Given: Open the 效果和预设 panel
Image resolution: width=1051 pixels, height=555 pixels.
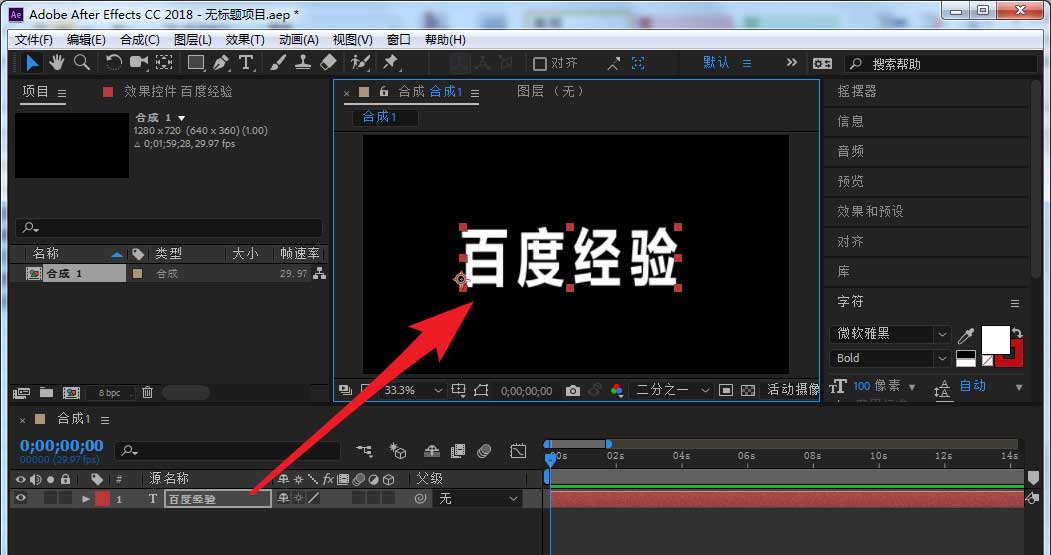Looking at the screenshot, I should pyautogui.click(x=870, y=211).
